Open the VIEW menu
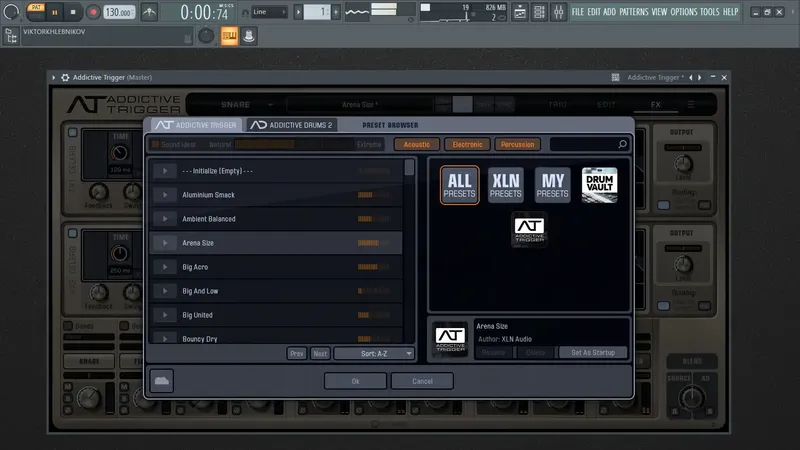 659,12
